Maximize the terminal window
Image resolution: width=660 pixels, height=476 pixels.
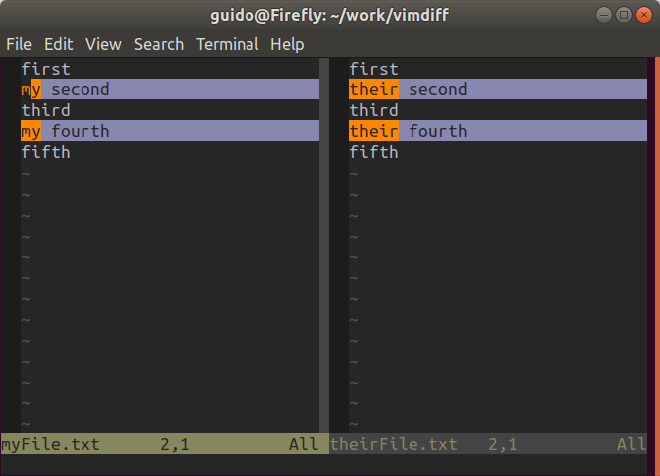(x=624, y=15)
